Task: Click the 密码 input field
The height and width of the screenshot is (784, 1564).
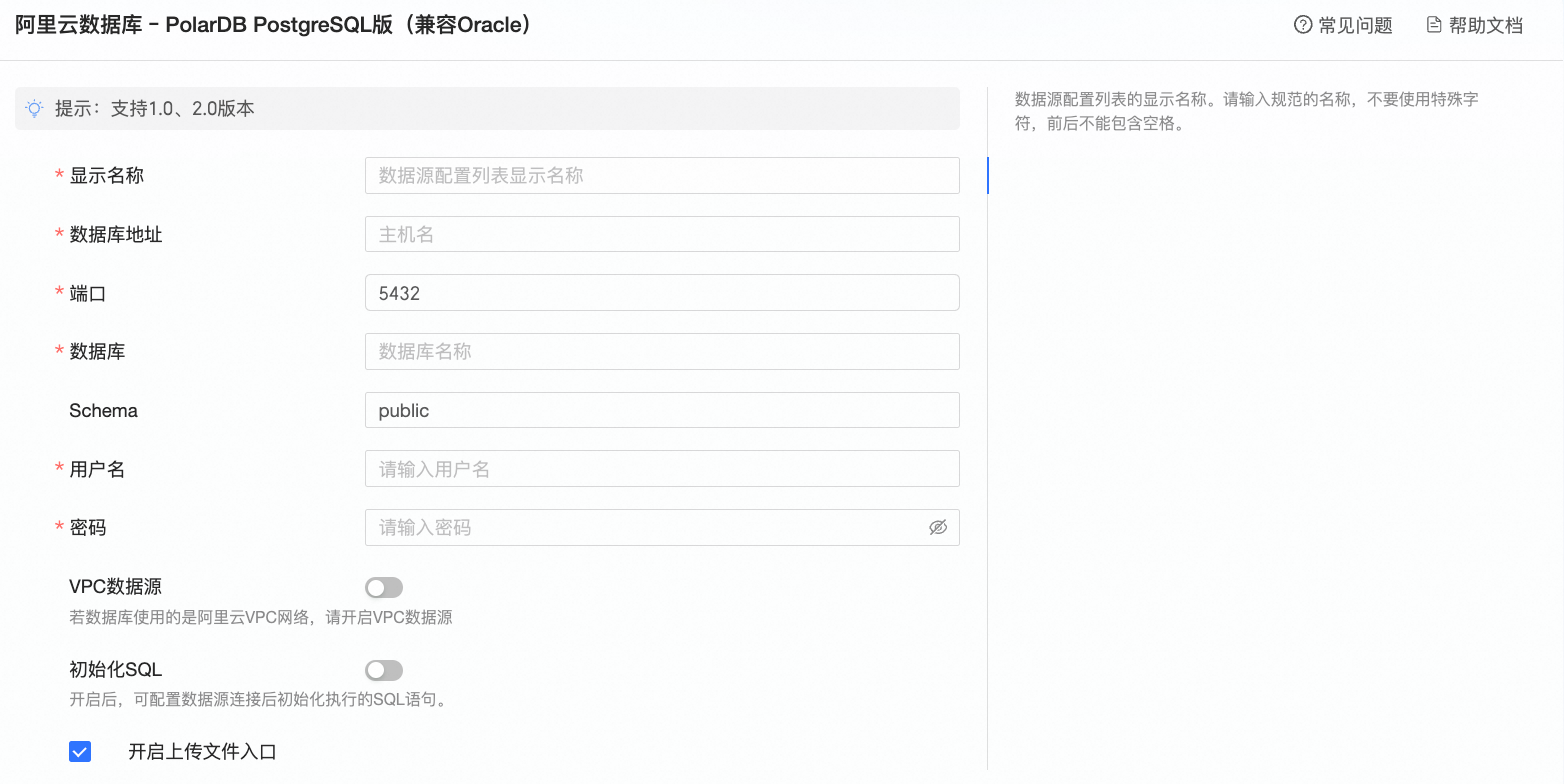Action: click(x=662, y=527)
